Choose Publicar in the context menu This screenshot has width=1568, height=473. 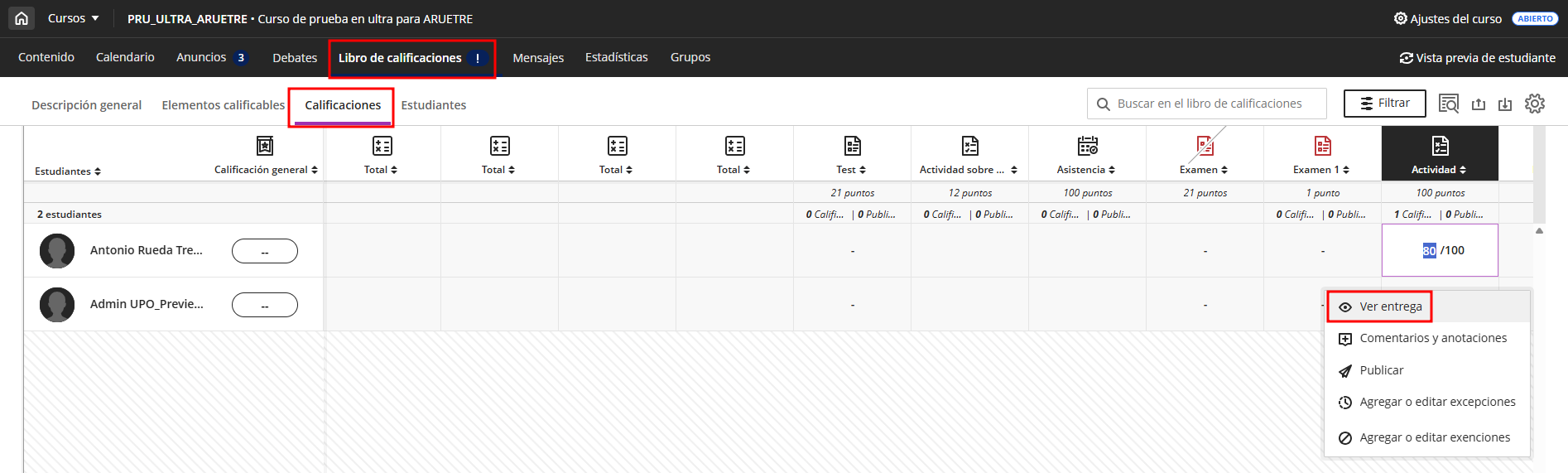[x=1381, y=370]
